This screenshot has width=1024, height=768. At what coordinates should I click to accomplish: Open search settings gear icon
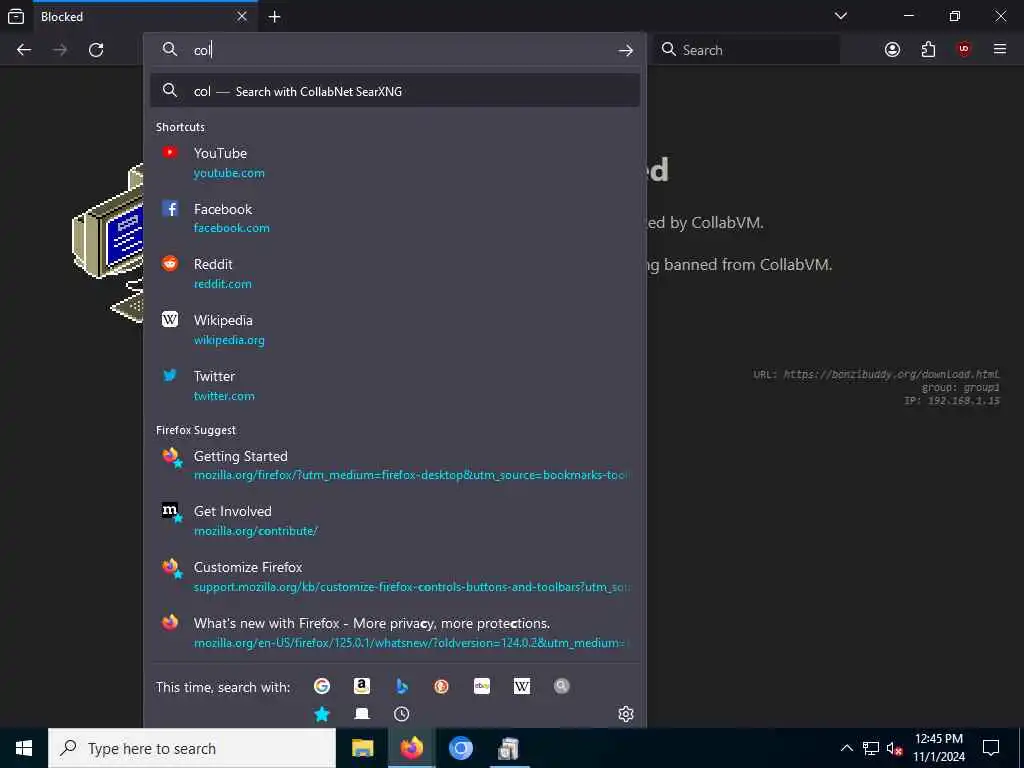click(626, 714)
